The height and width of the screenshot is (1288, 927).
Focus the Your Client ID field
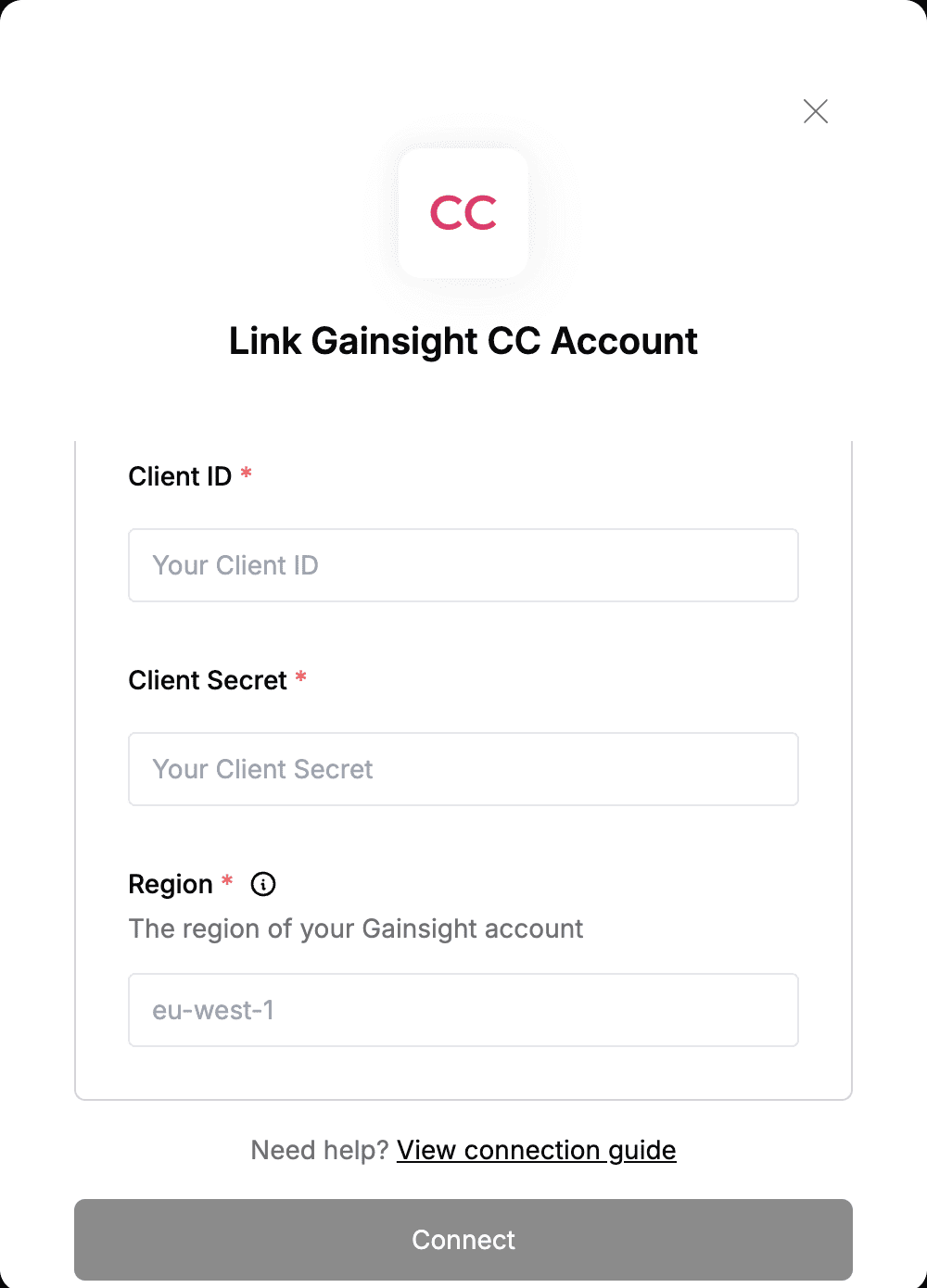click(463, 565)
